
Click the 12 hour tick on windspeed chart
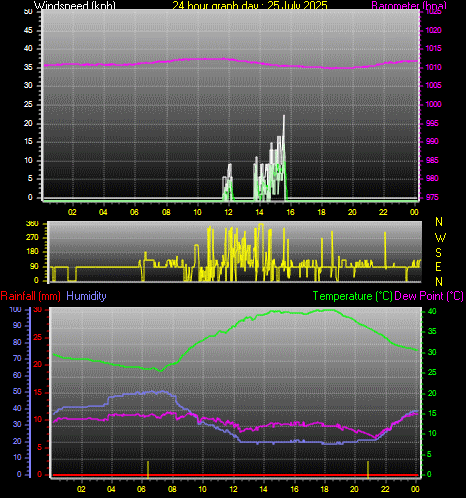click(228, 212)
